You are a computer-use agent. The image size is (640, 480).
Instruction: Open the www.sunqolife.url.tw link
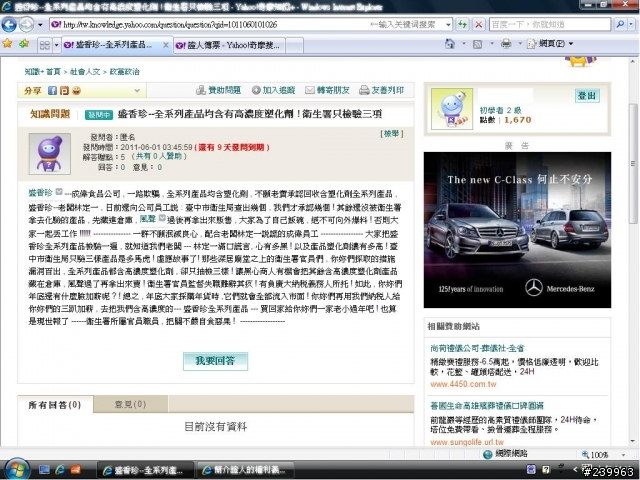tap(467, 442)
